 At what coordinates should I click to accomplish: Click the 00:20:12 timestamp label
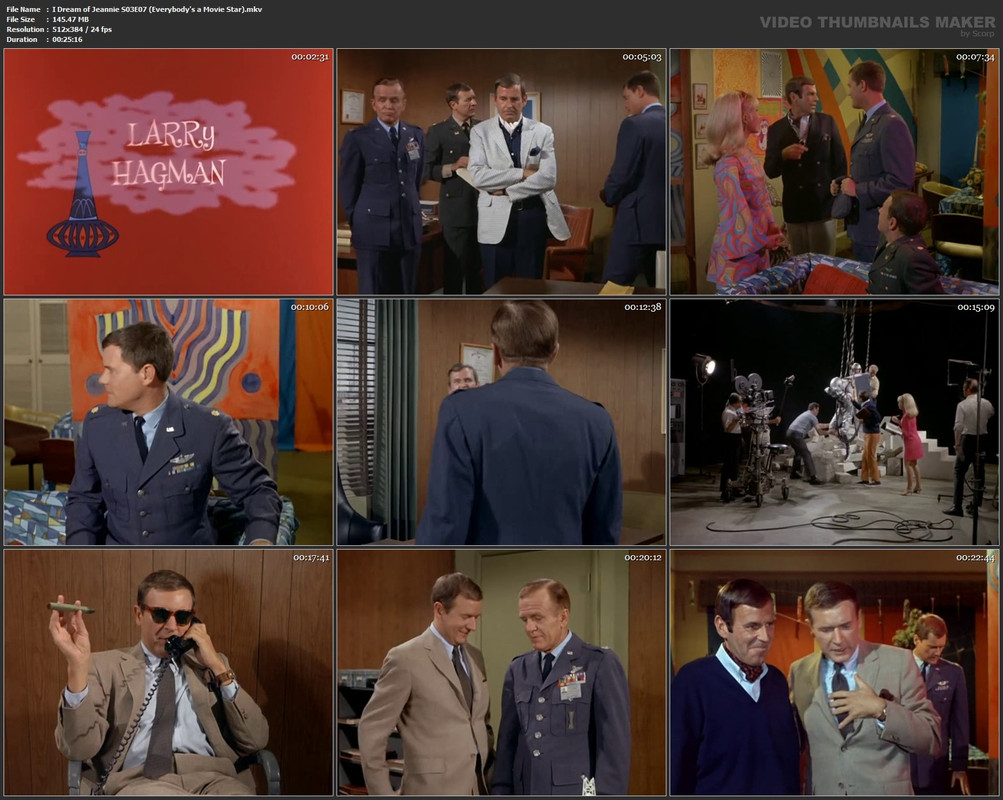click(642, 558)
